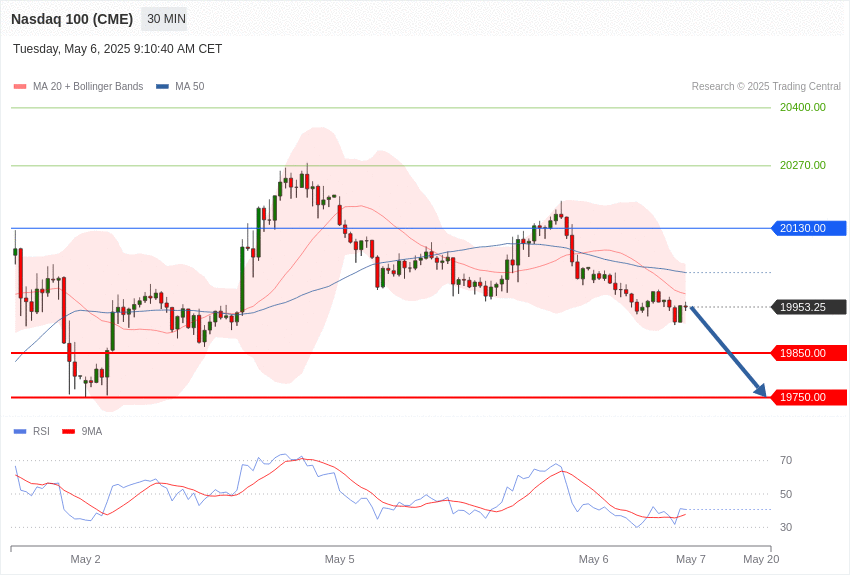The height and width of the screenshot is (576, 850).
Task: Select the May 5 date axis label
Action: click(x=339, y=559)
